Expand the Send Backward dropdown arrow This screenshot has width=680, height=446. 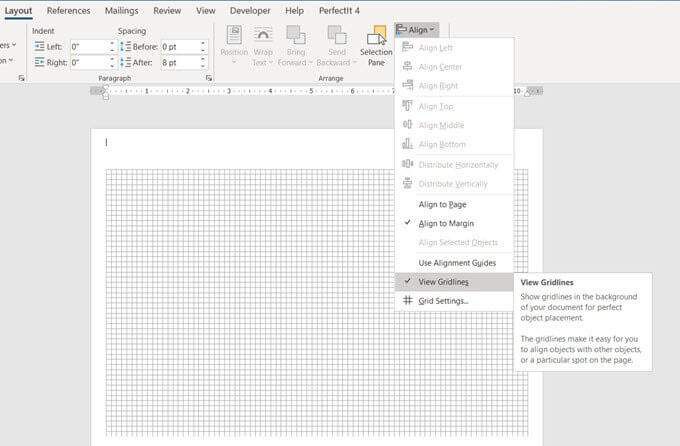tap(355, 62)
